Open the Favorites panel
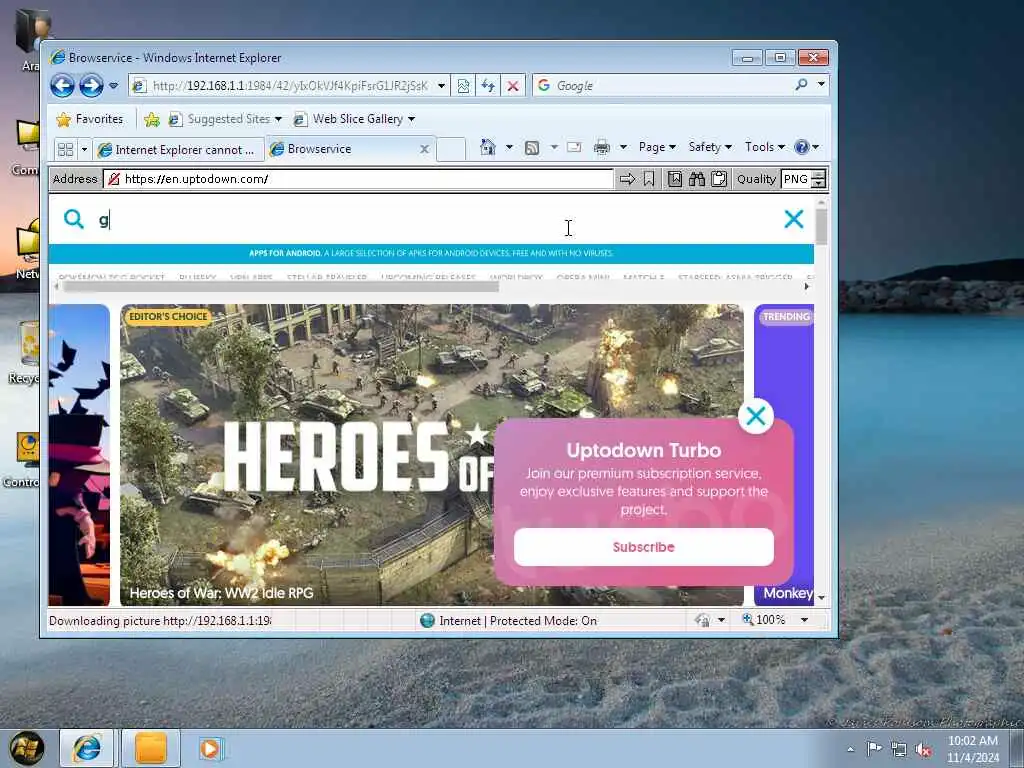Viewport: 1024px width, 768px height. coord(89,119)
